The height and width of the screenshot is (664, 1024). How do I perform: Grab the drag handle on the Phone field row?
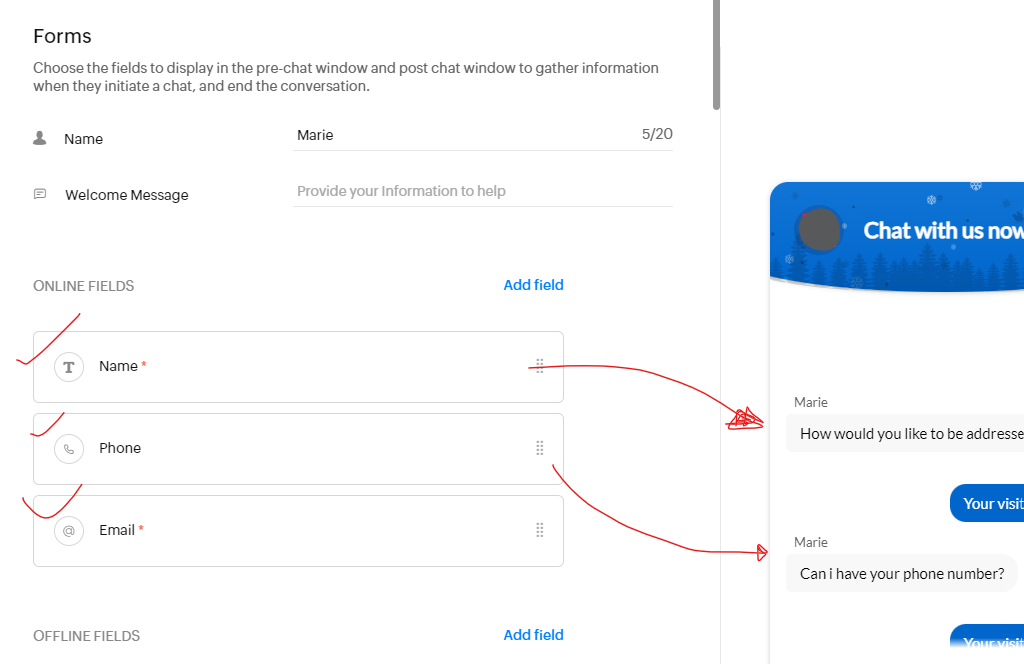[x=539, y=448]
